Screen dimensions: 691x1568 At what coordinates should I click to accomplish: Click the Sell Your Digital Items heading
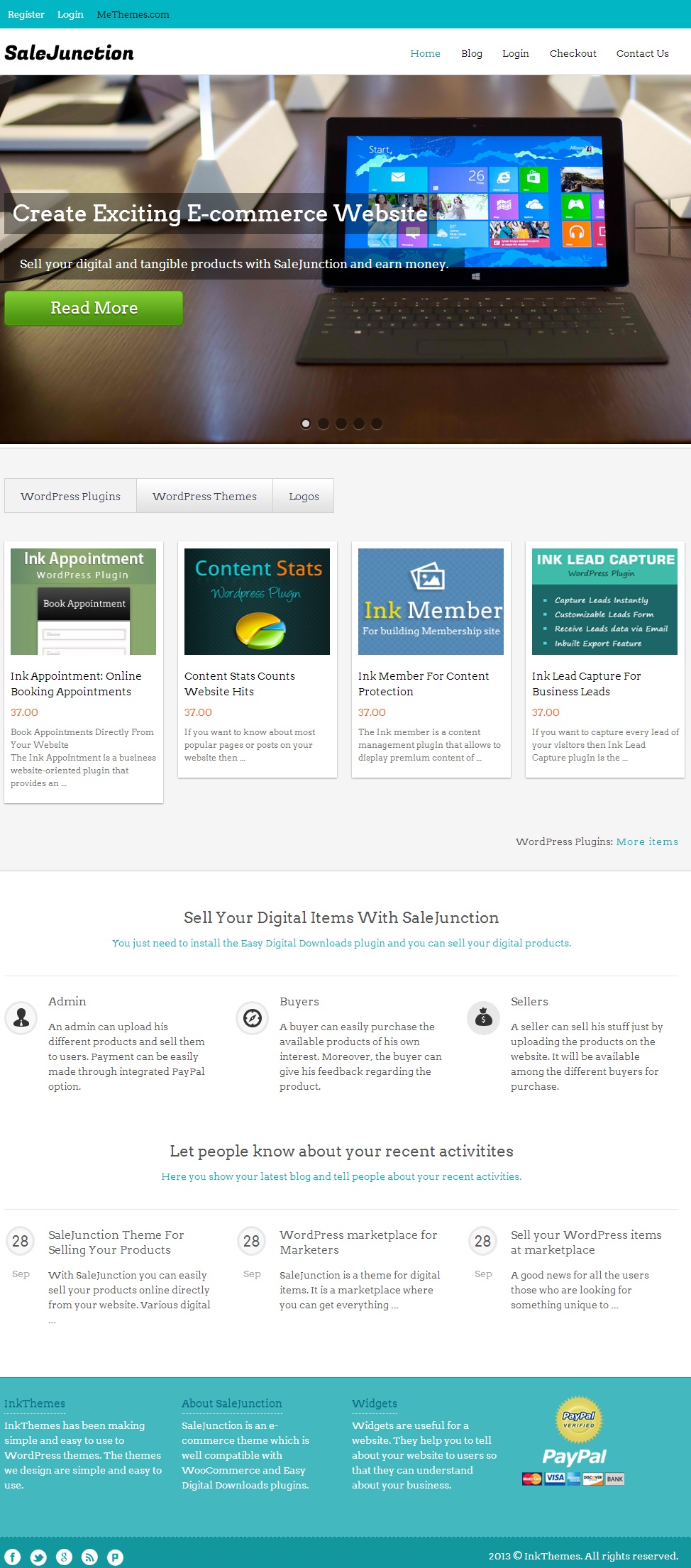point(341,917)
